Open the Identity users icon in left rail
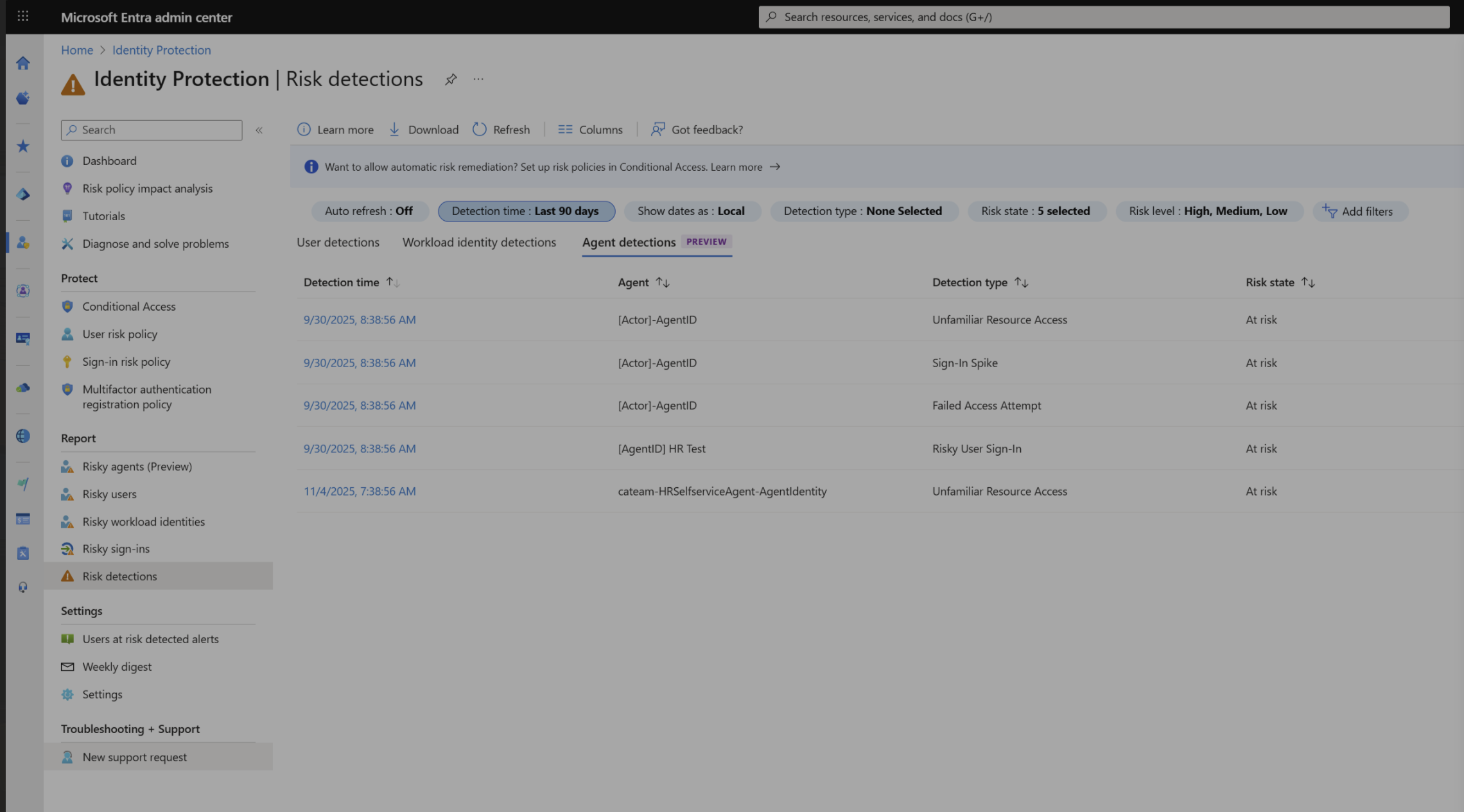Image resolution: width=1464 pixels, height=812 pixels. pos(23,243)
